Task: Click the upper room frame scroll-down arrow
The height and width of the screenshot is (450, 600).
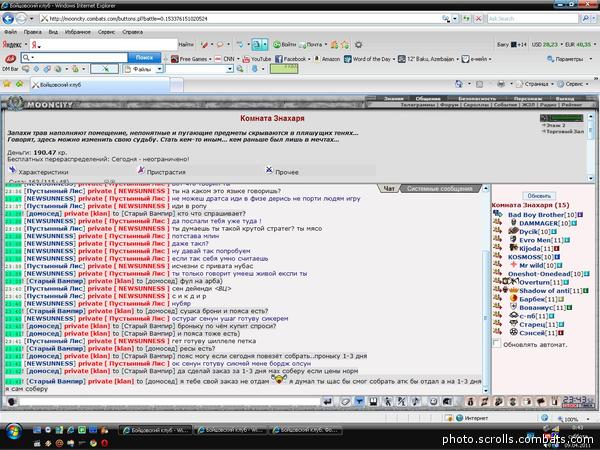Action: click(590, 178)
